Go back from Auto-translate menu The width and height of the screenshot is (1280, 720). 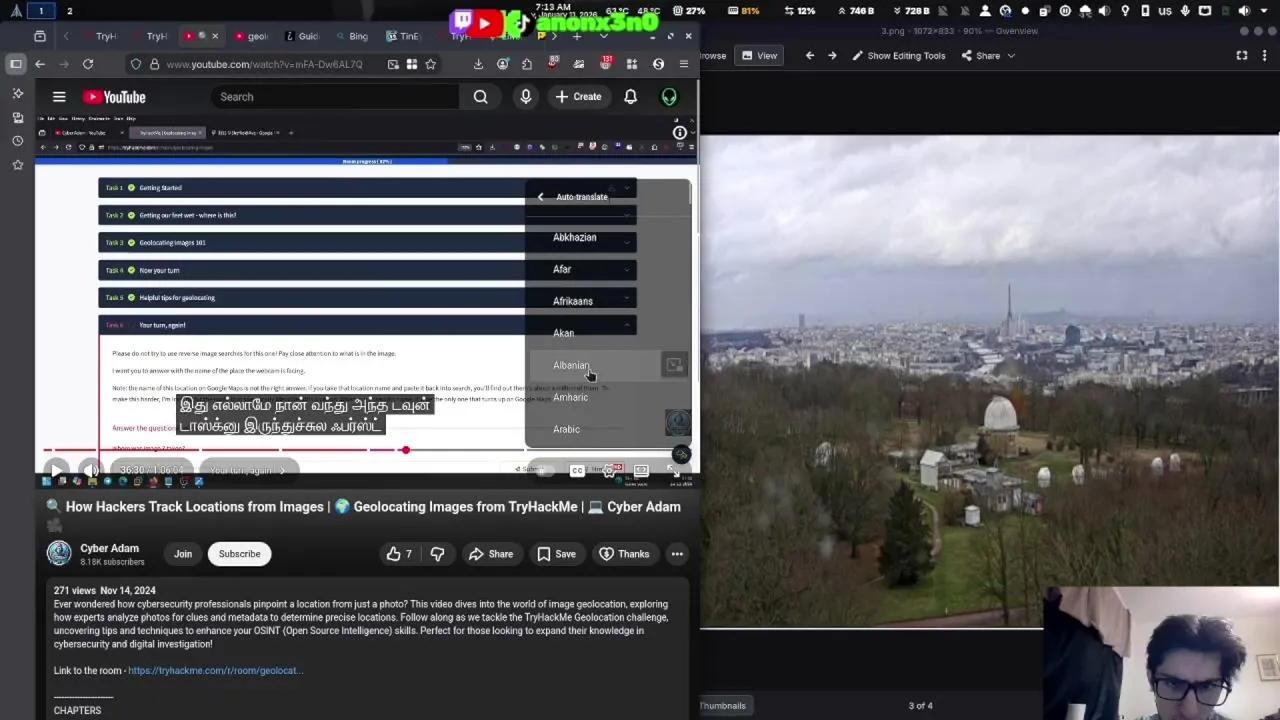pyautogui.click(x=541, y=197)
